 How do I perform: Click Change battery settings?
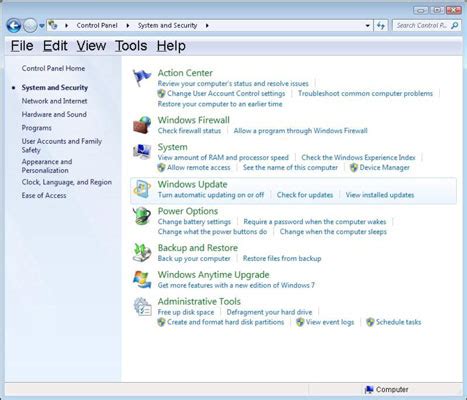[x=194, y=222]
